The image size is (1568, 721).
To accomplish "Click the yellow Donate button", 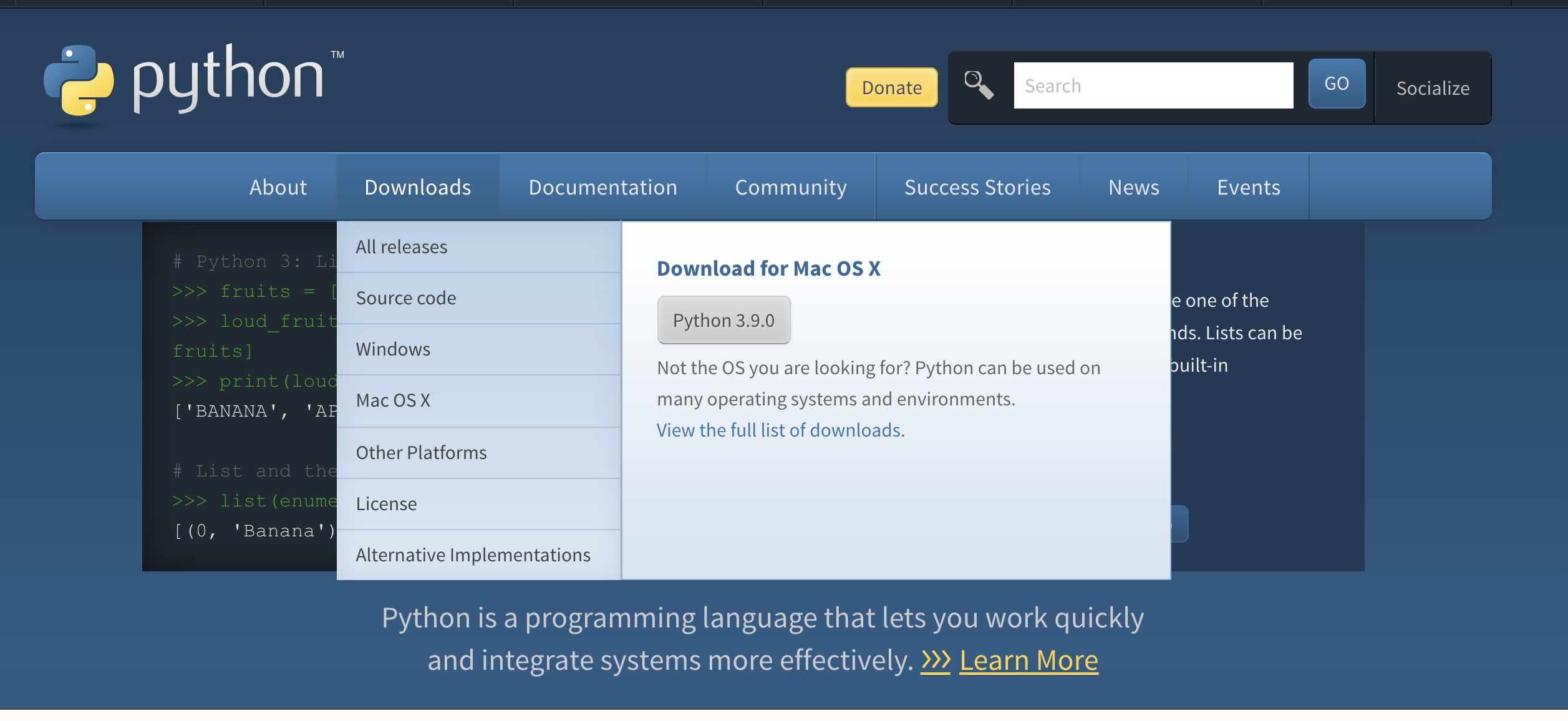I will pos(891,87).
